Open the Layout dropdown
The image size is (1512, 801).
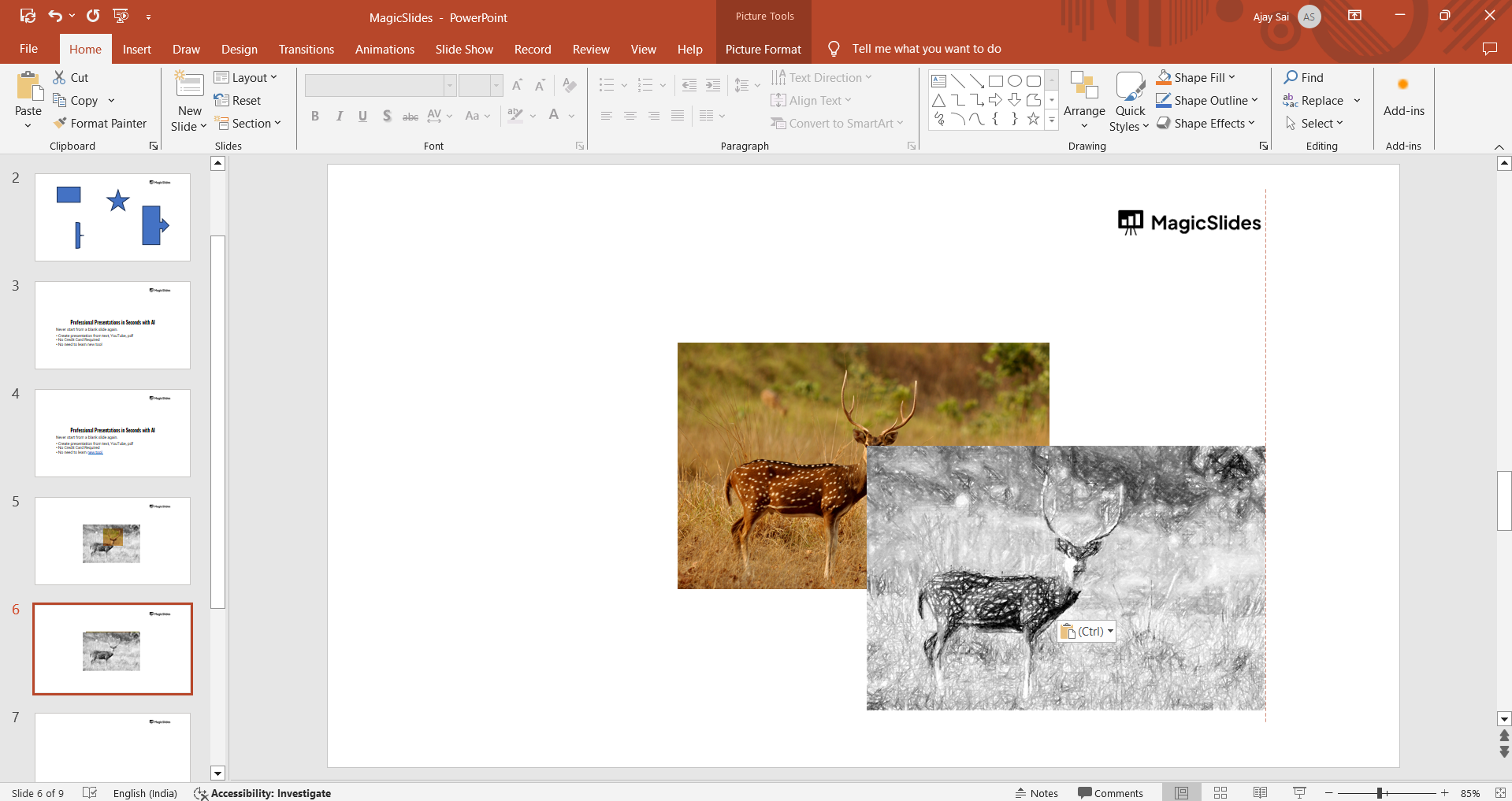(246, 77)
